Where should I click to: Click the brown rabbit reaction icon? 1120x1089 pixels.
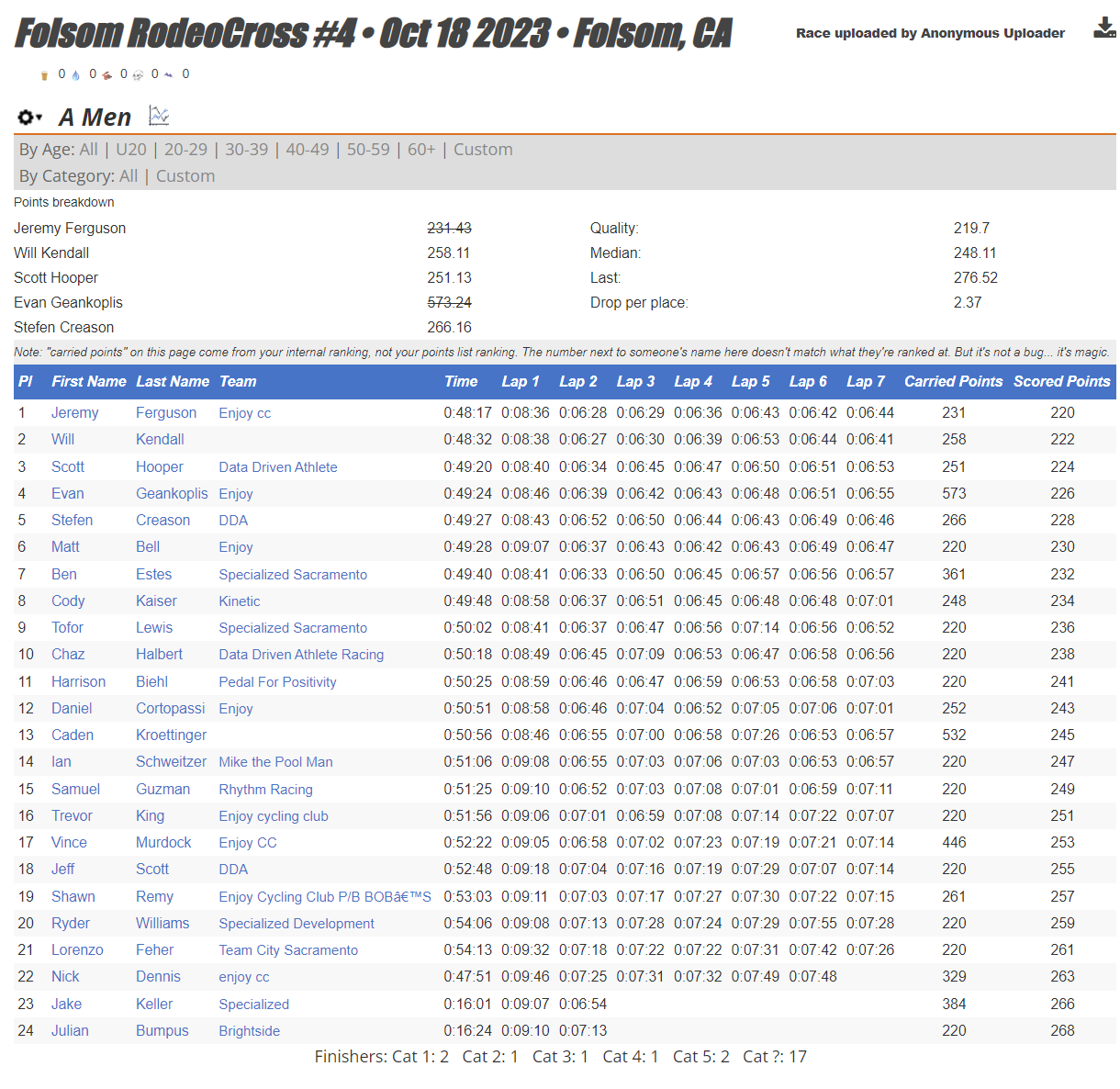click(106, 75)
